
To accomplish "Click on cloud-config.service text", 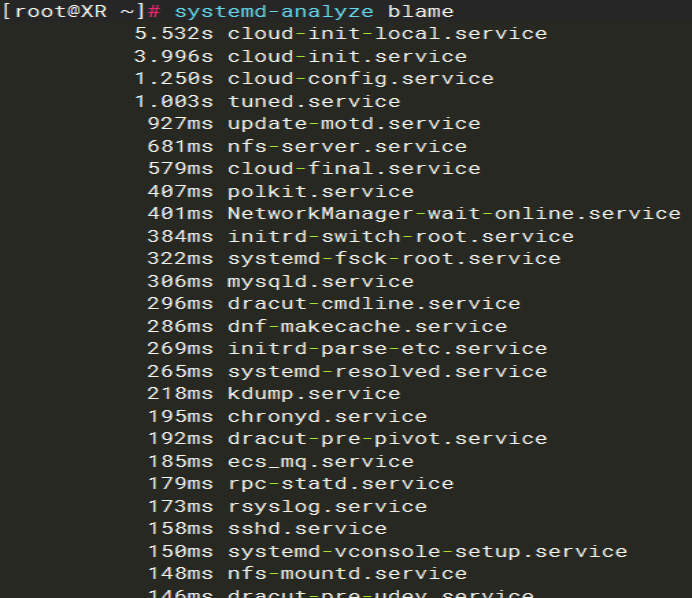I will pos(361,79).
